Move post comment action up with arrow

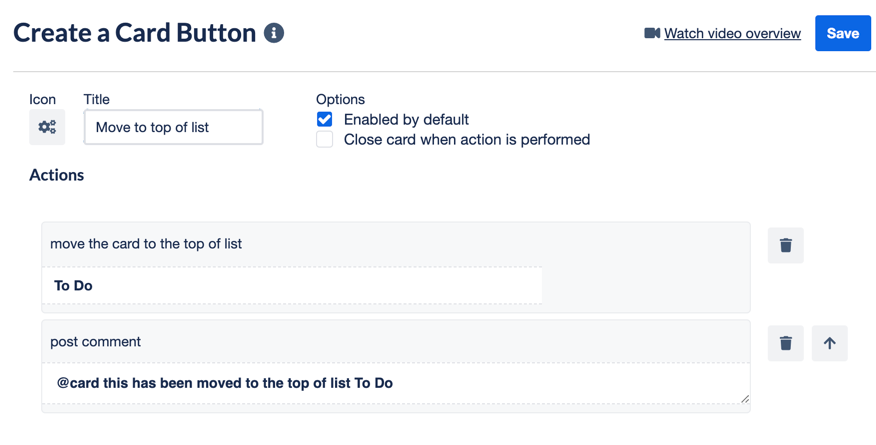coord(830,343)
